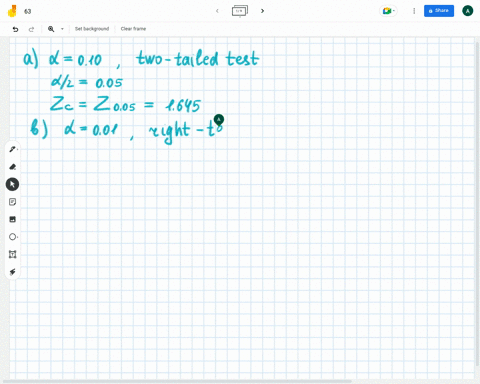
Task: Open the zoom level dropdown arrow
Action: [x=62, y=29]
